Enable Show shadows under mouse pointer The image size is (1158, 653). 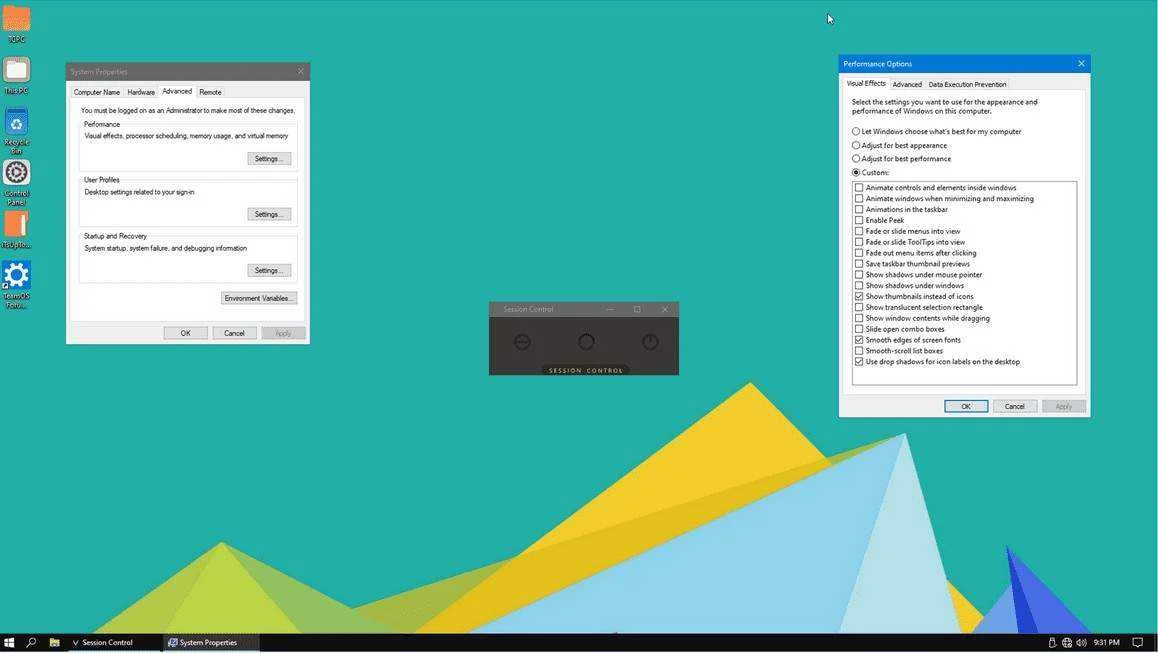(859, 275)
